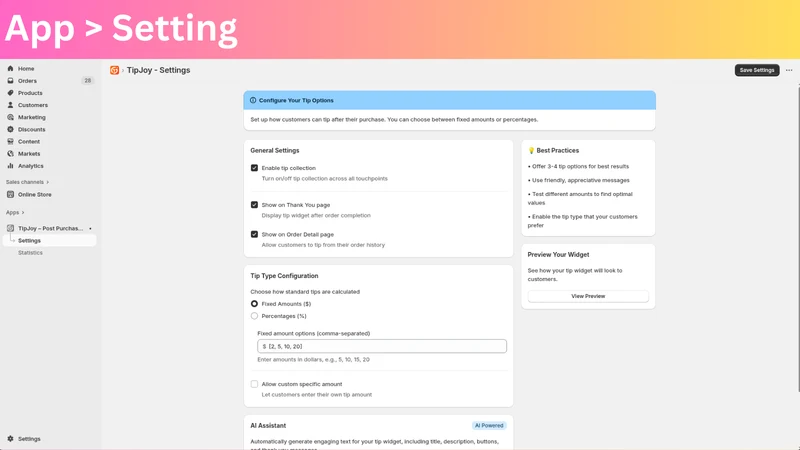This screenshot has width=800, height=450.
Task: Click the Markets globe icon
Action: (x=10, y=154)
